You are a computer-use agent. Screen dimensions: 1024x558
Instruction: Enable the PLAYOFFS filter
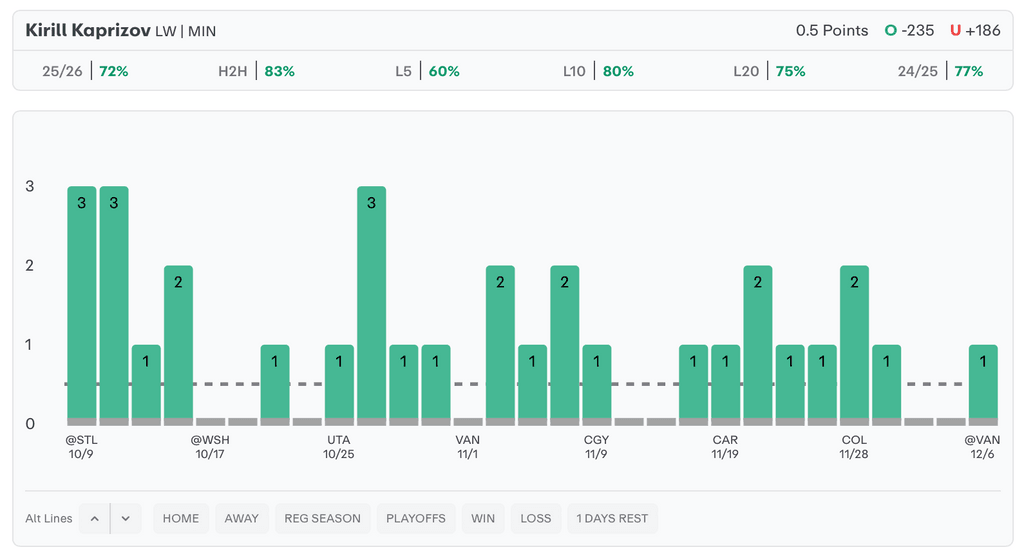click(417, 518)
